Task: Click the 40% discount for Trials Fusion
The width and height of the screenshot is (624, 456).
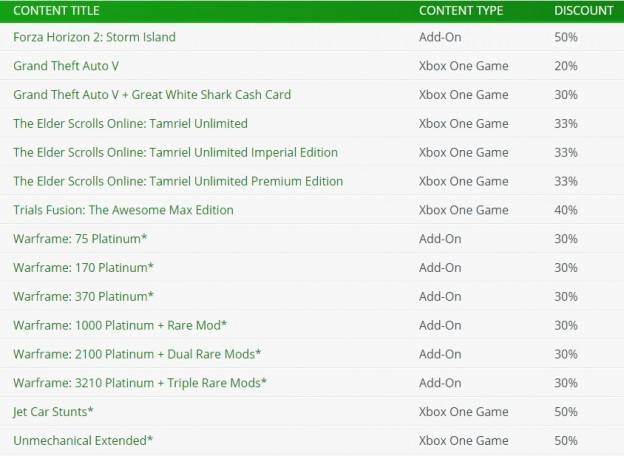Action: point(566,210)
